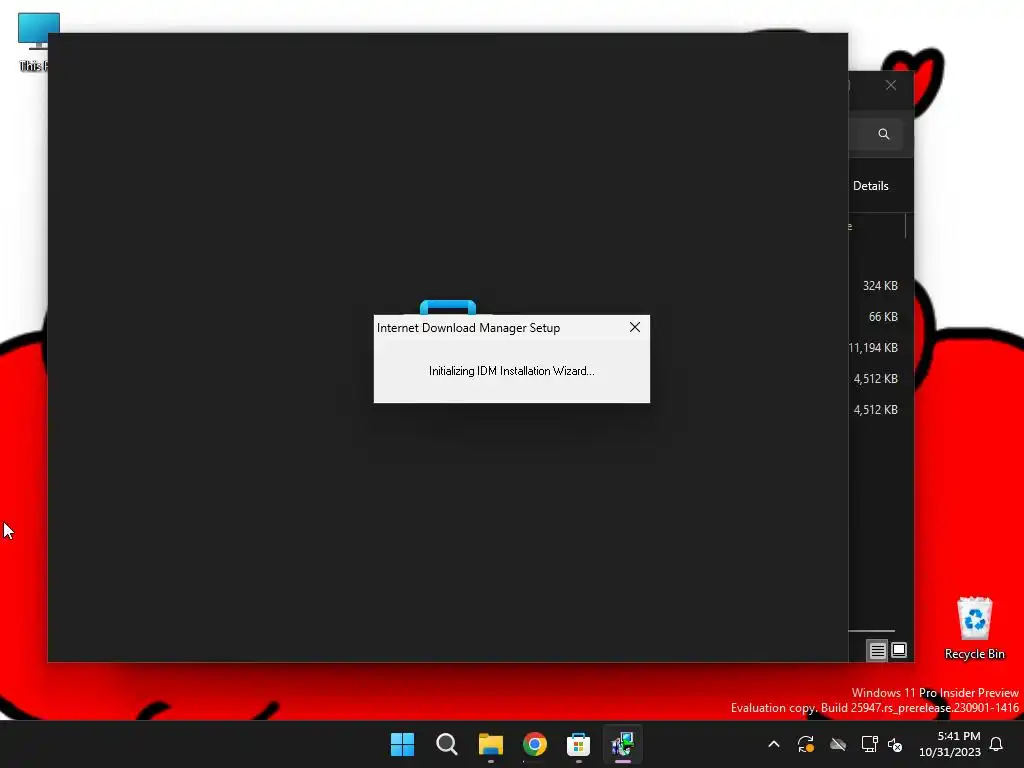Open Microsoft Store from taskbar
Viewport: 1024px width, 768px height.
[x=579, y=744]
